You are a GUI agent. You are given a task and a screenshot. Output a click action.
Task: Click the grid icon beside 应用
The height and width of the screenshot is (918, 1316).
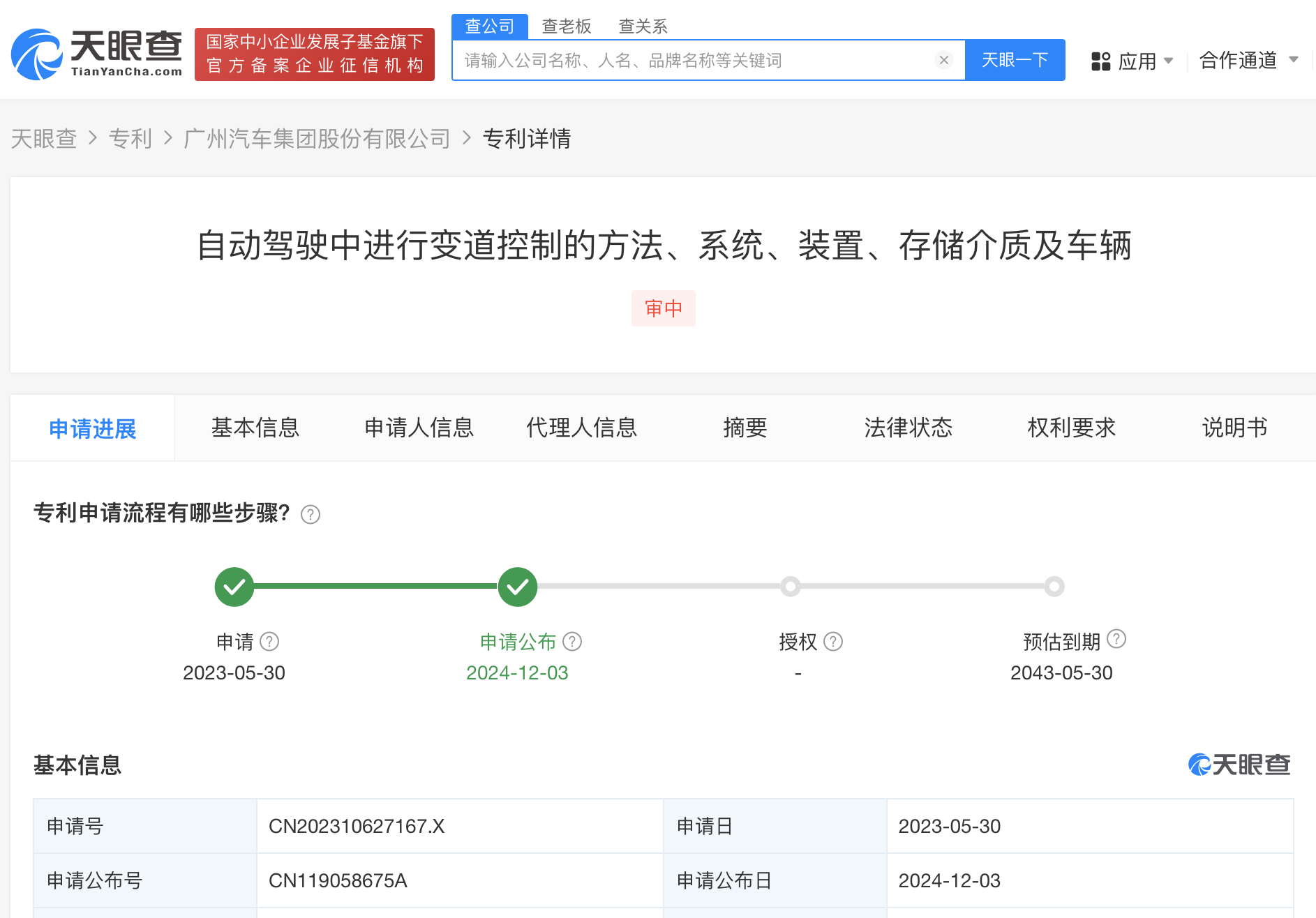point(1101,61)
